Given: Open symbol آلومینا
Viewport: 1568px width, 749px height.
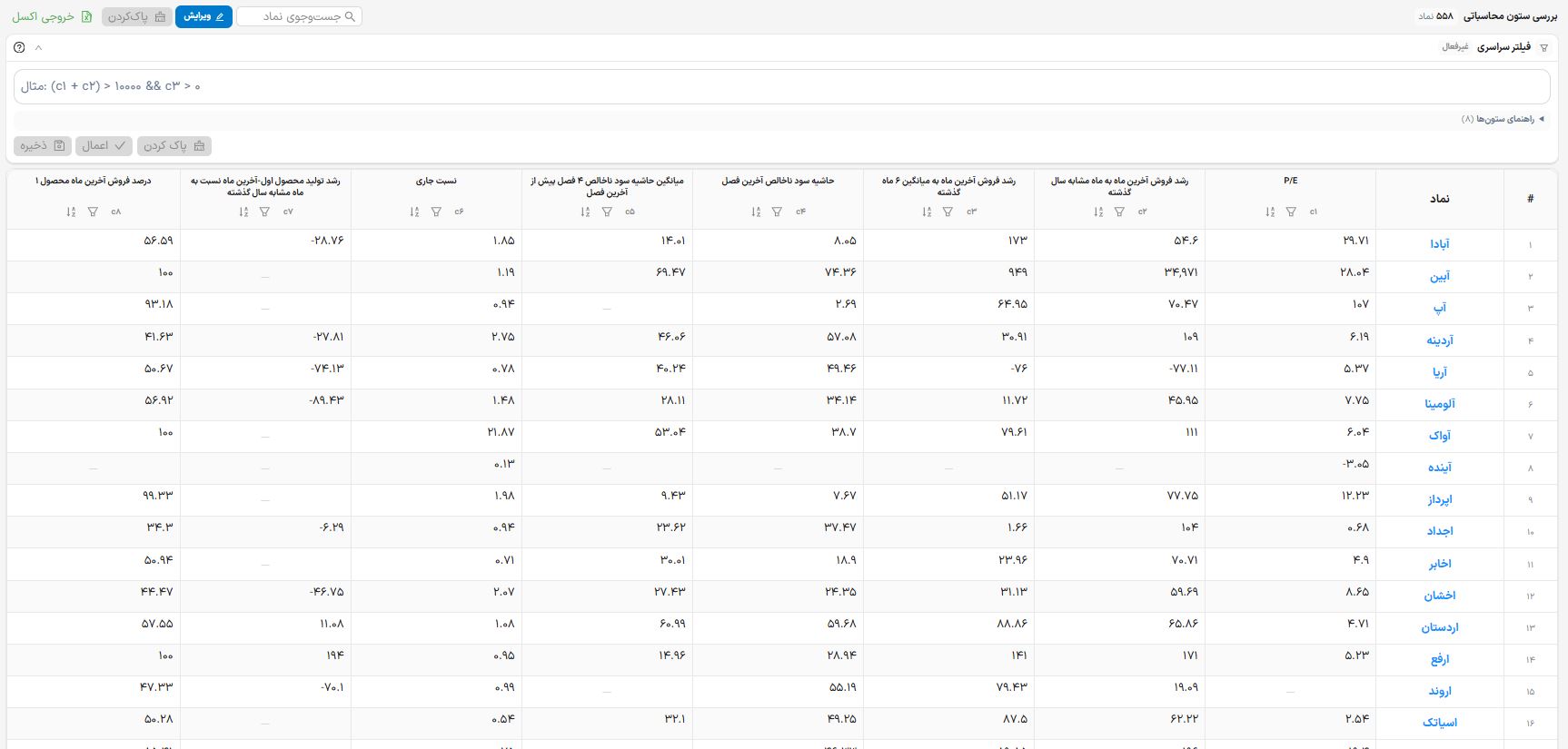Looking at the screenshot, I should coord(1440,404).
